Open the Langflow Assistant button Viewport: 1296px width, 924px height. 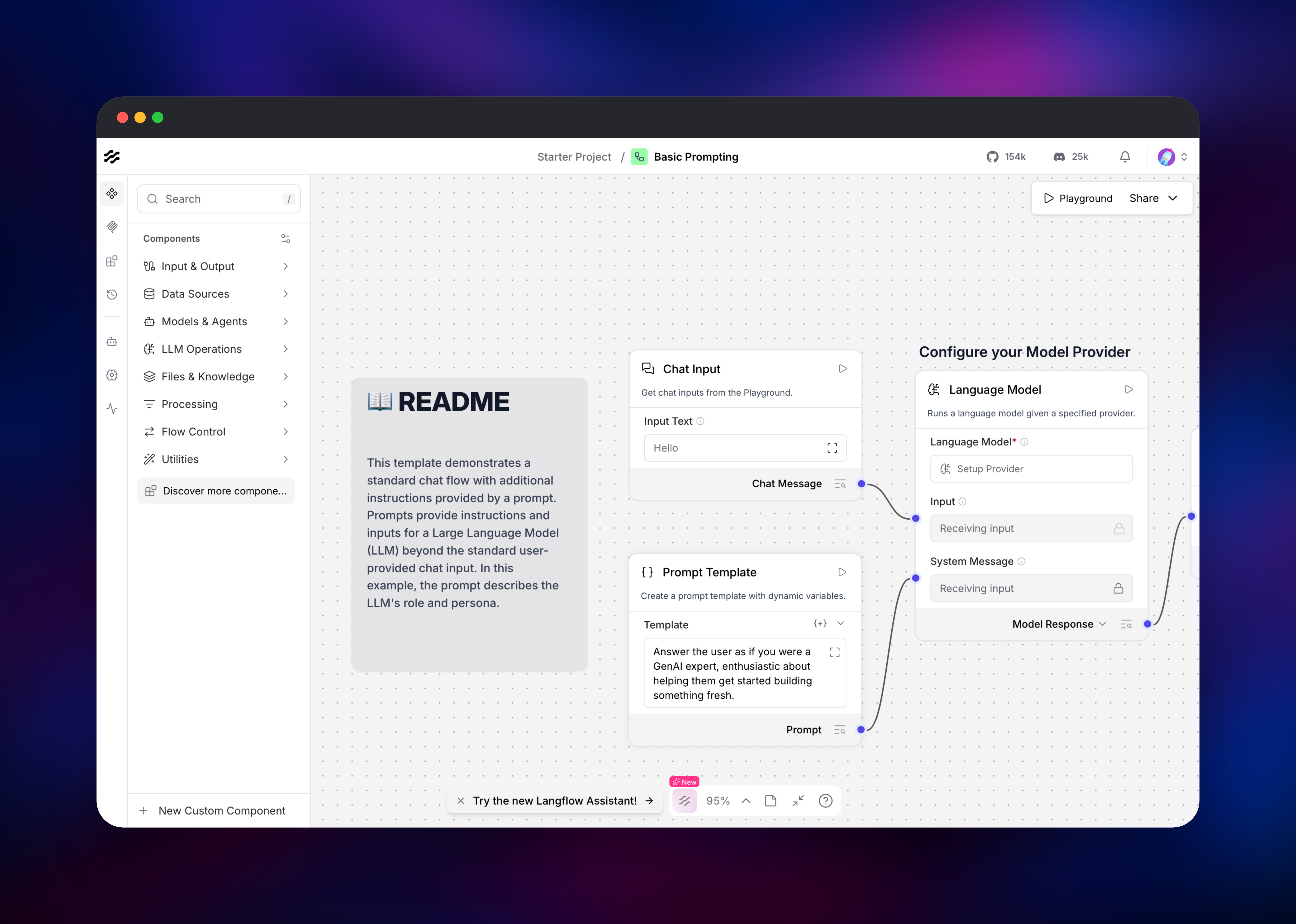pyautogui.click(x=685, y=801)
